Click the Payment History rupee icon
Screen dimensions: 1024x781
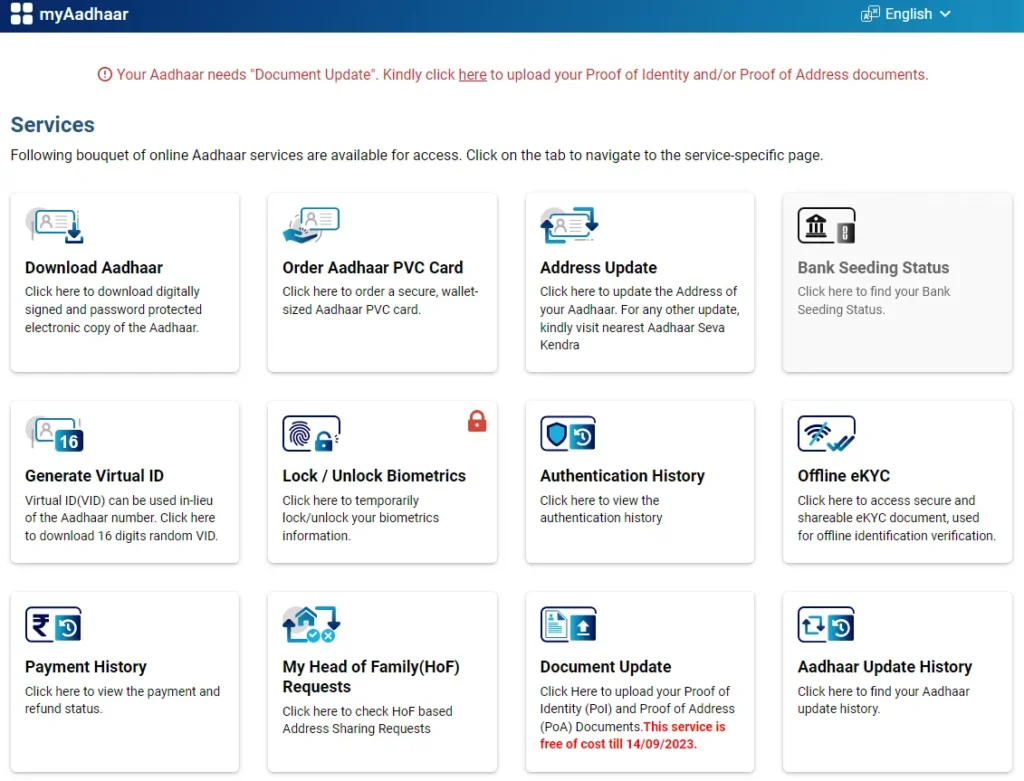point(54,624)
